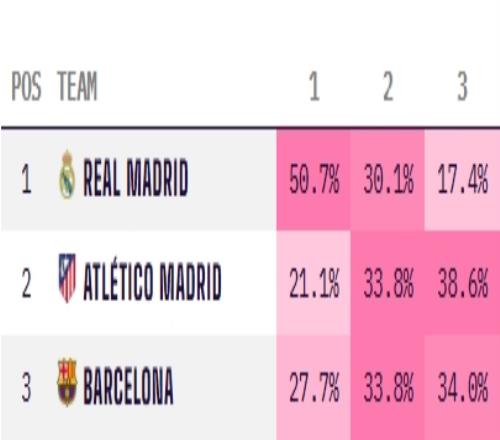Click the Real Madrid crest icon

(x=67, y=175)
